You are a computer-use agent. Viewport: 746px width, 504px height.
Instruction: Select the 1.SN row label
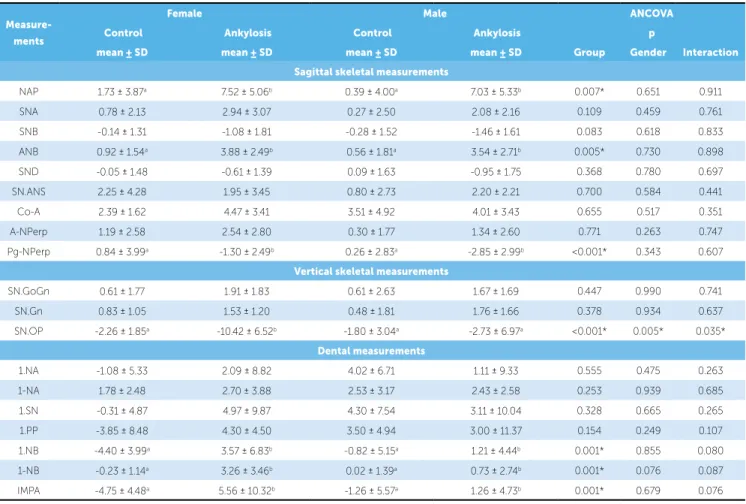point(29,410)
